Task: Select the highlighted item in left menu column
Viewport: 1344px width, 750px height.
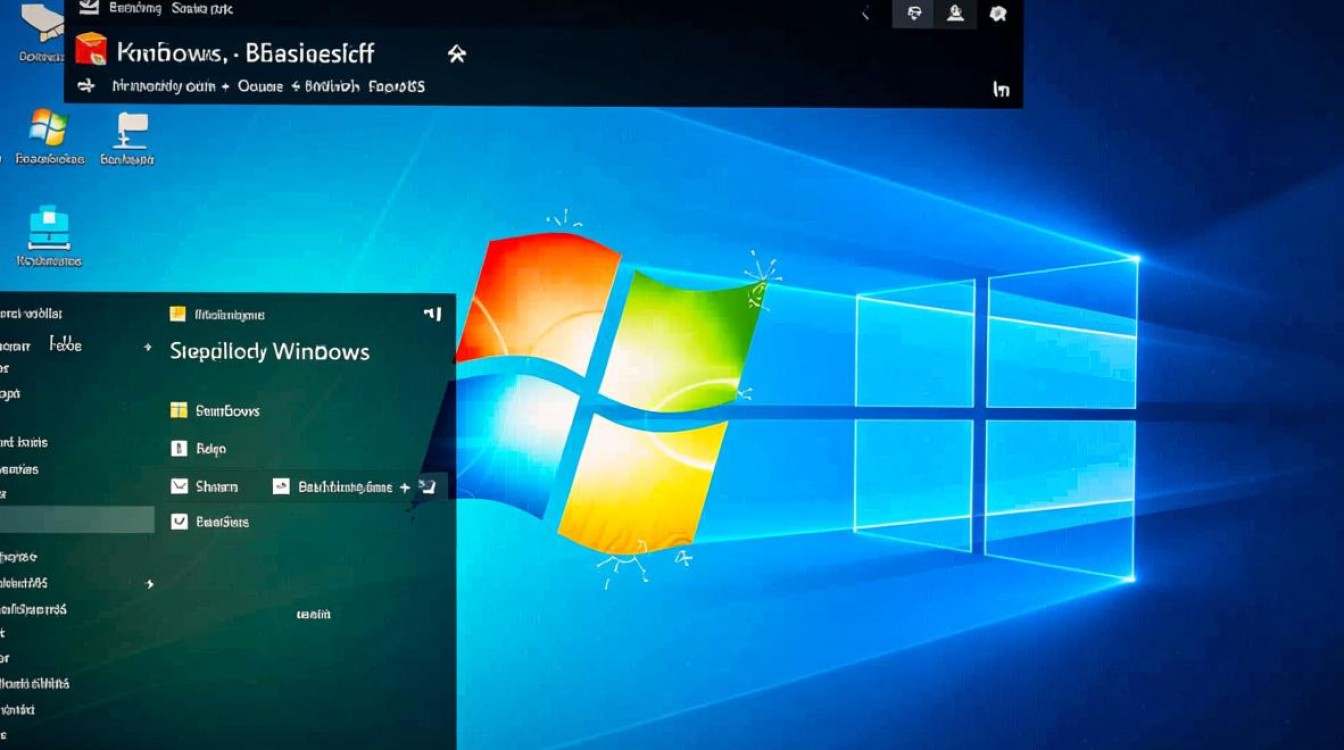Action: (77, 519)
